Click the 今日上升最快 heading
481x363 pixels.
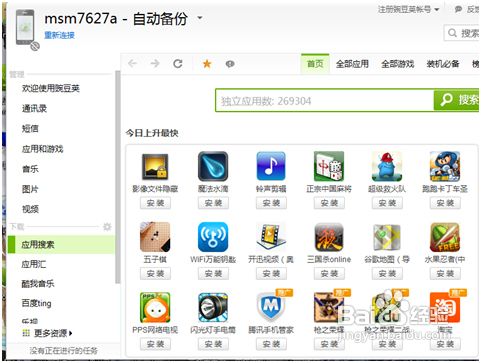click(x=152, y=133)
